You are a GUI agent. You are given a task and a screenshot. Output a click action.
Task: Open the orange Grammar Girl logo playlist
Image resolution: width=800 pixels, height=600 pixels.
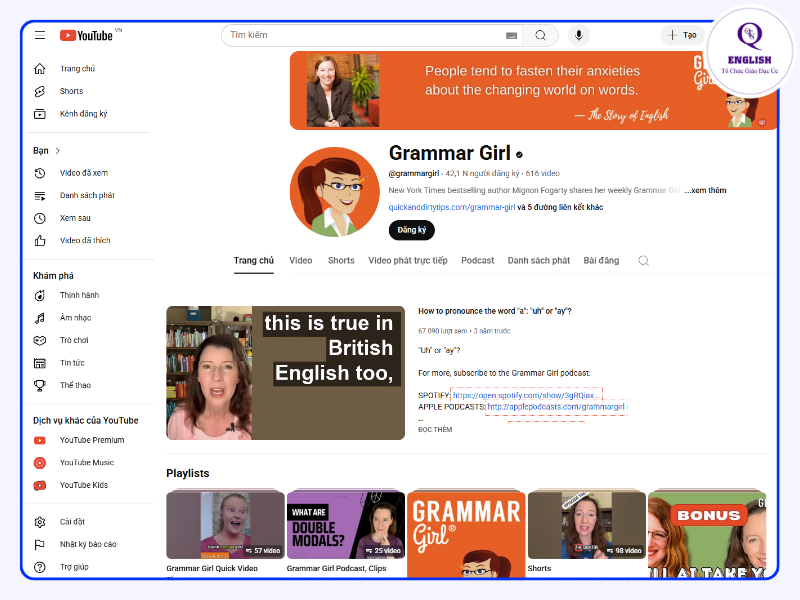point(466,534)
